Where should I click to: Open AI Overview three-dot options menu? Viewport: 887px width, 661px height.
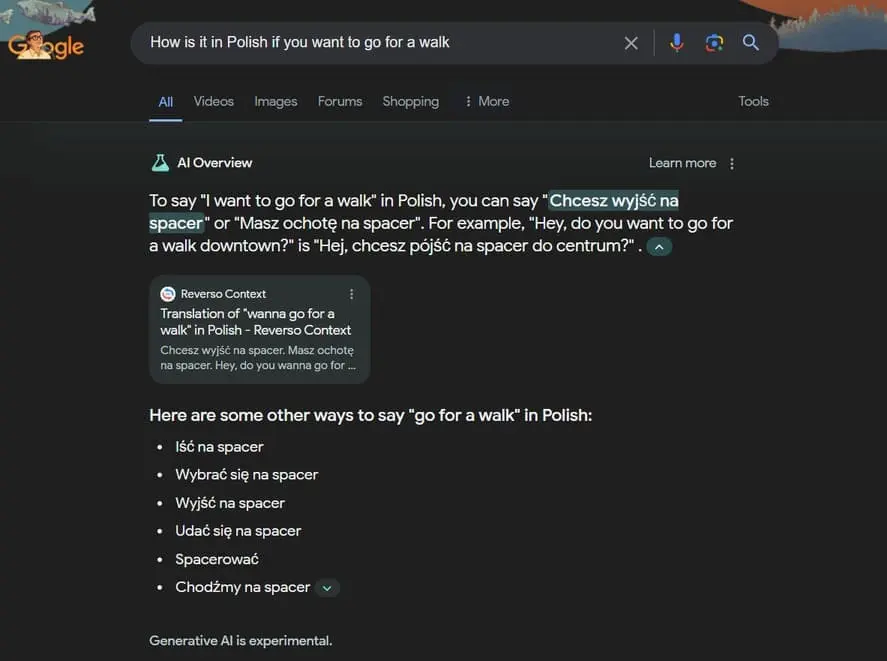click(732, 163)
